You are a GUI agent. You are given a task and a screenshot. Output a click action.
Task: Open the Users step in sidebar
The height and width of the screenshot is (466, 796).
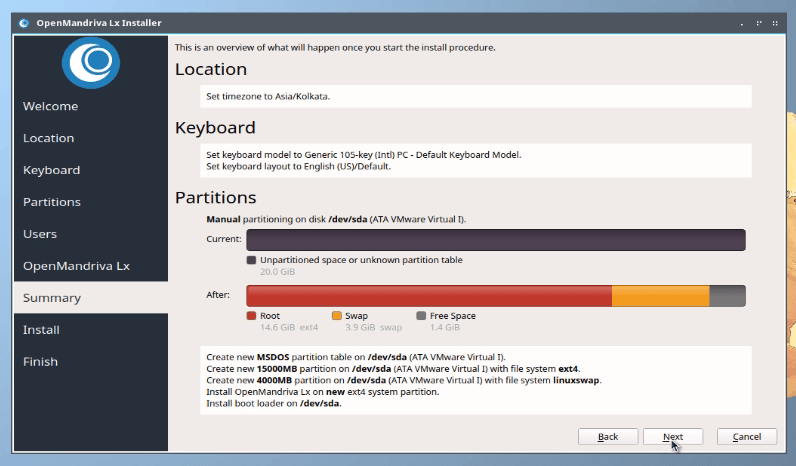(x=40, y=234)
